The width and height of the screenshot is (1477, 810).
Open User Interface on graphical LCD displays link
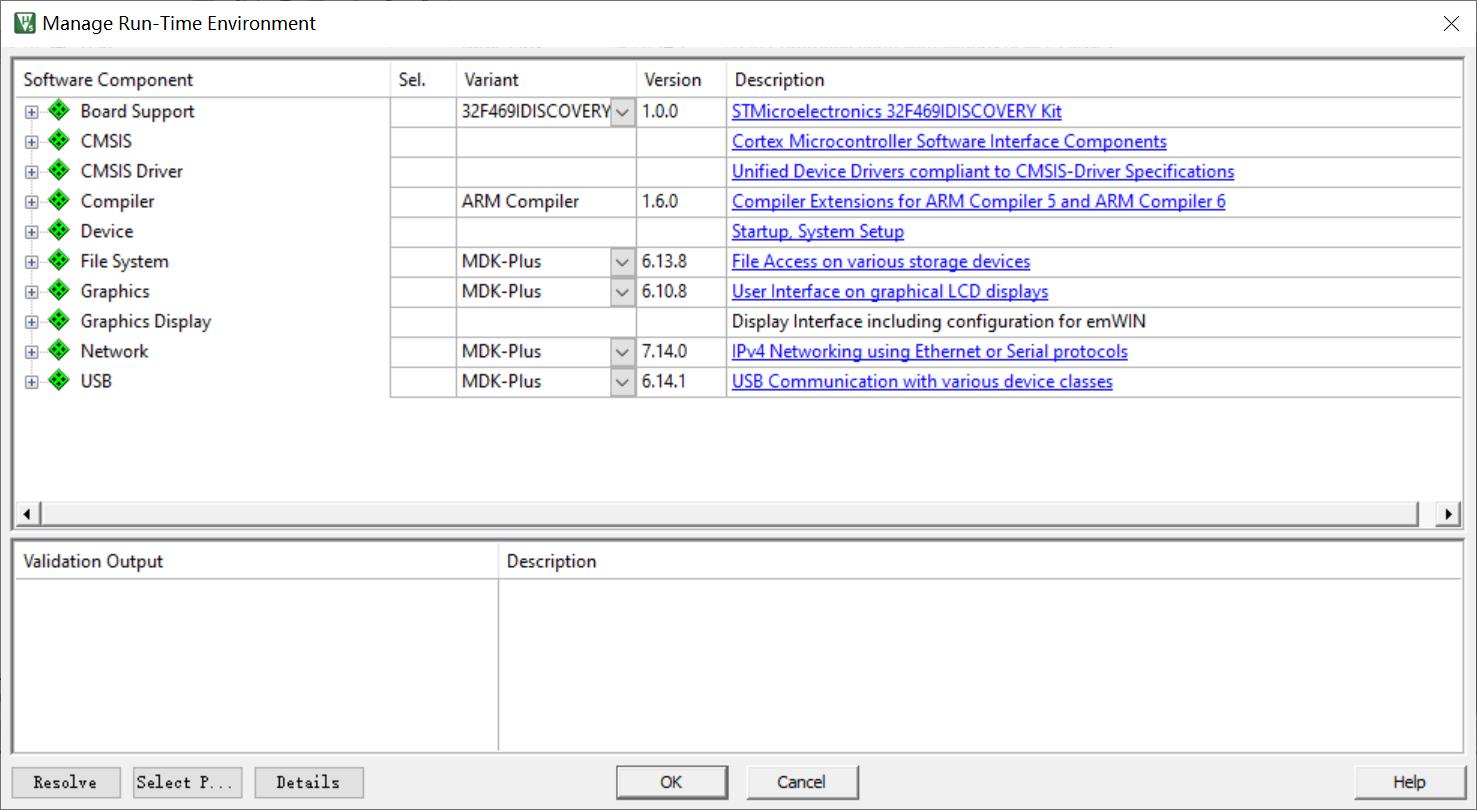point(890,291)
